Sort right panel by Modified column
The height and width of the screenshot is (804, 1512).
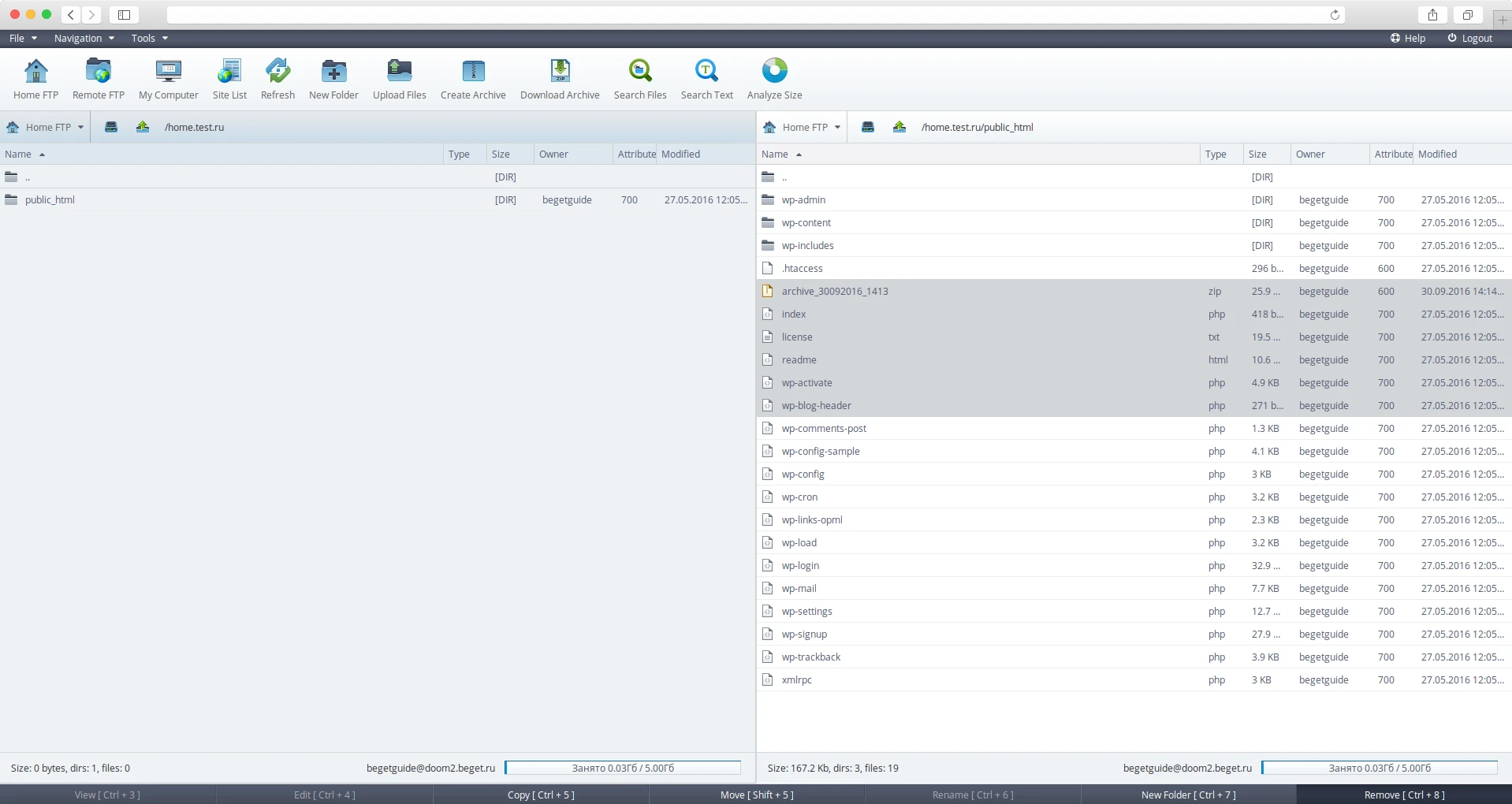click(x=1437, y=154)
